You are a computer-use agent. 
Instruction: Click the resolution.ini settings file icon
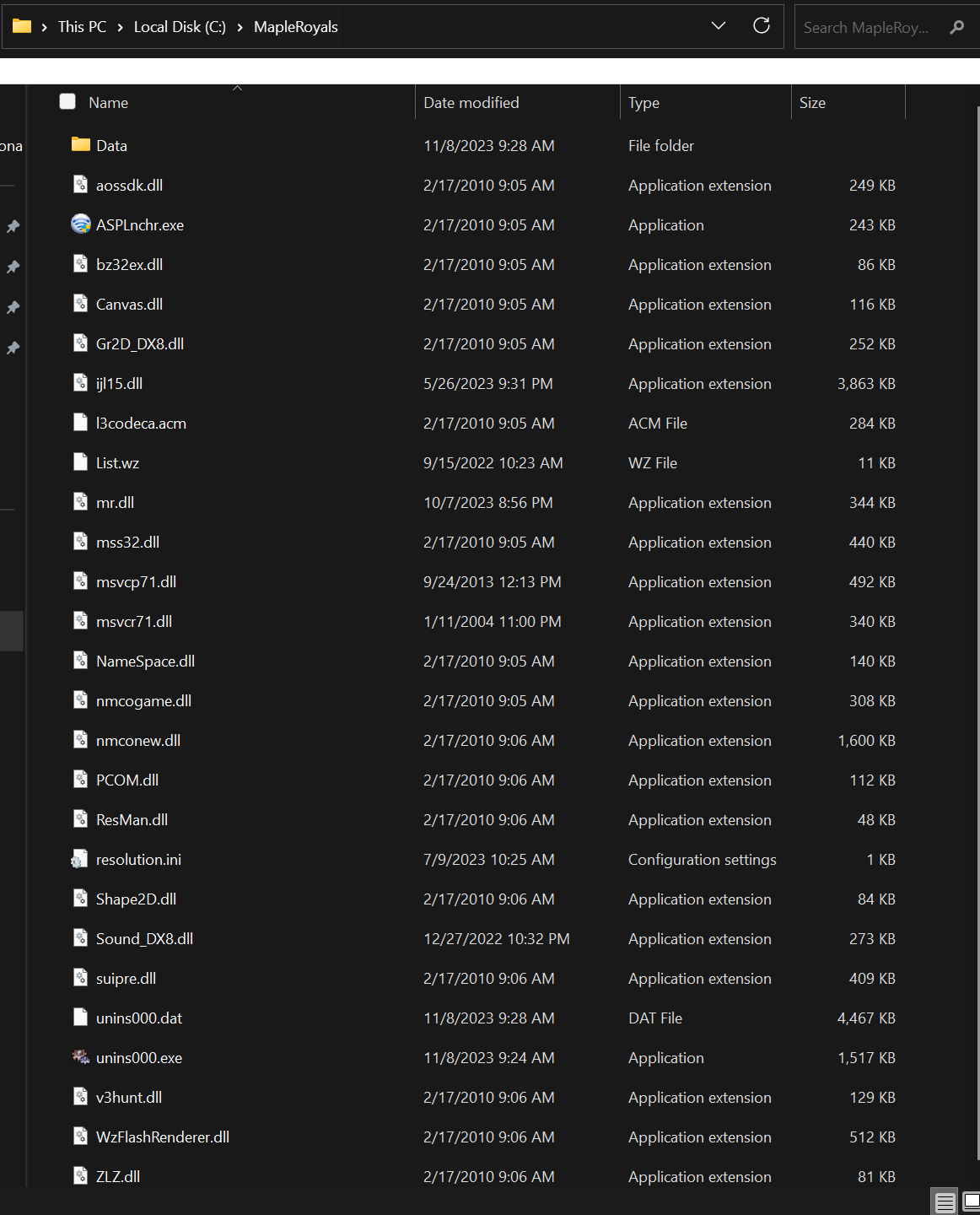[x=80, y=859]
